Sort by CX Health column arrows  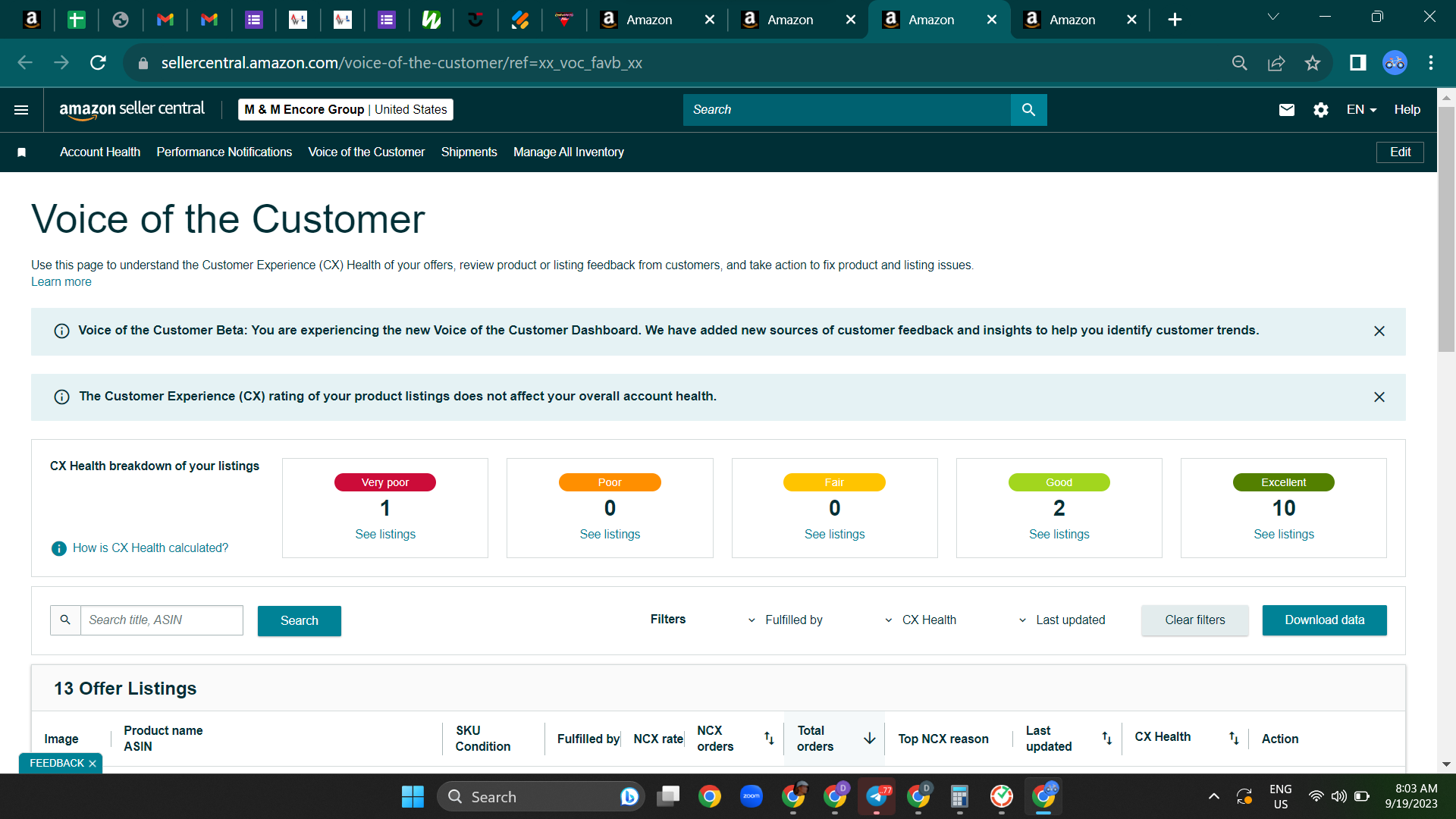point(1234,738)
